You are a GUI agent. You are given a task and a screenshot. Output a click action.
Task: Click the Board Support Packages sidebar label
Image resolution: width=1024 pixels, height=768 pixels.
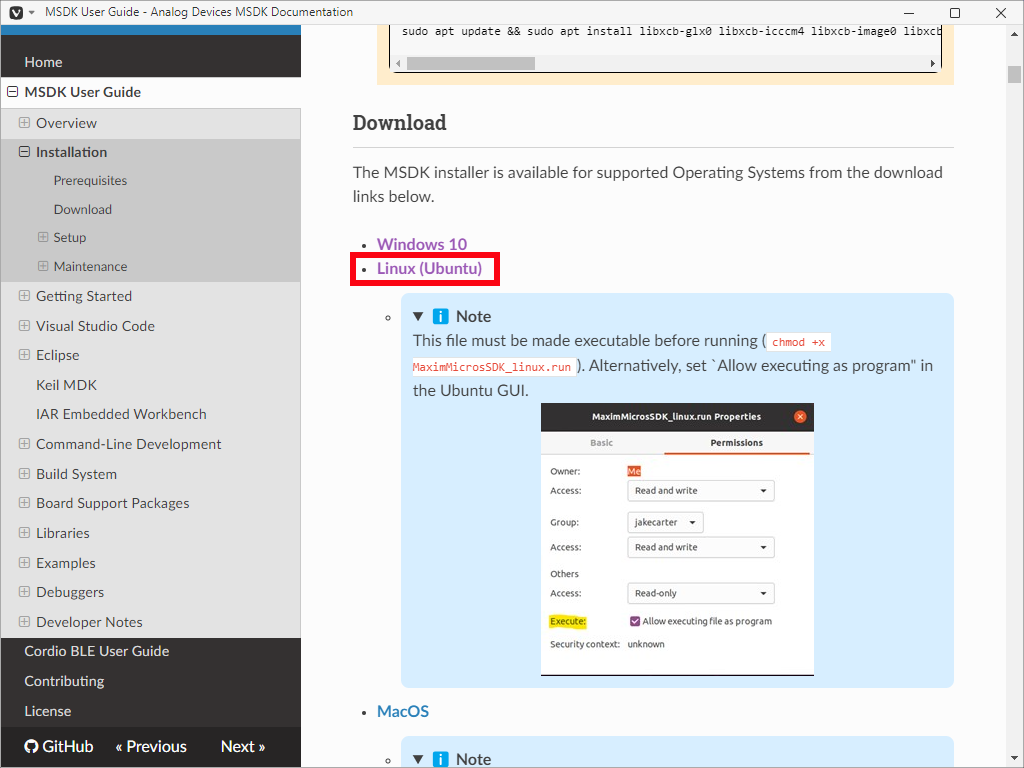[x=112, y=504]
